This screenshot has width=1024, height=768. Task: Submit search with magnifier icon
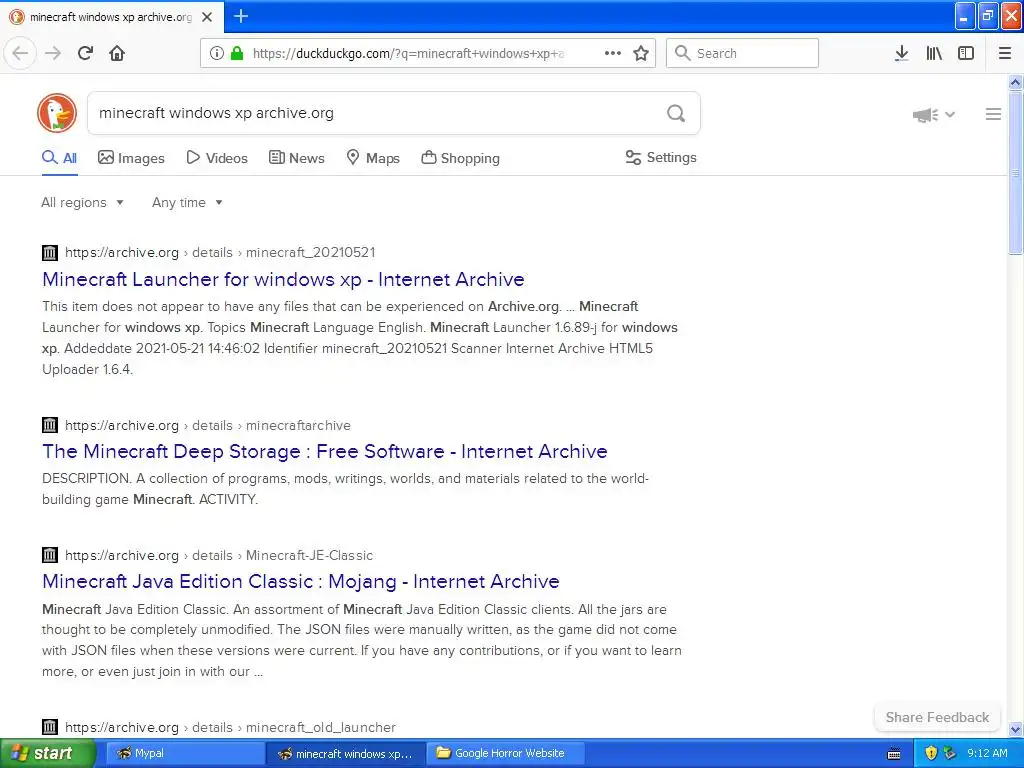point(676,113)
